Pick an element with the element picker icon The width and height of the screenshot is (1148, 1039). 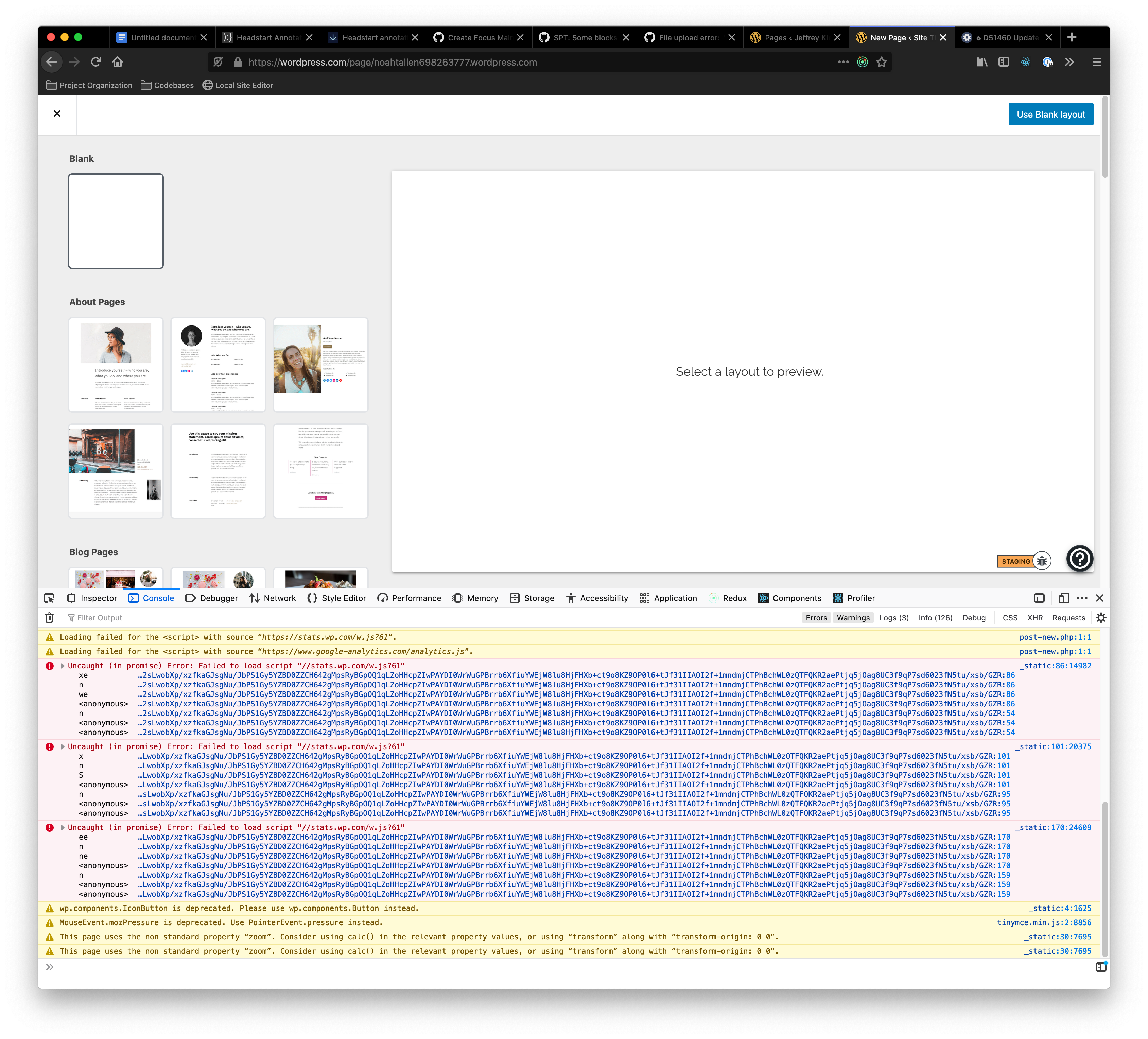[x=49, y=598]
